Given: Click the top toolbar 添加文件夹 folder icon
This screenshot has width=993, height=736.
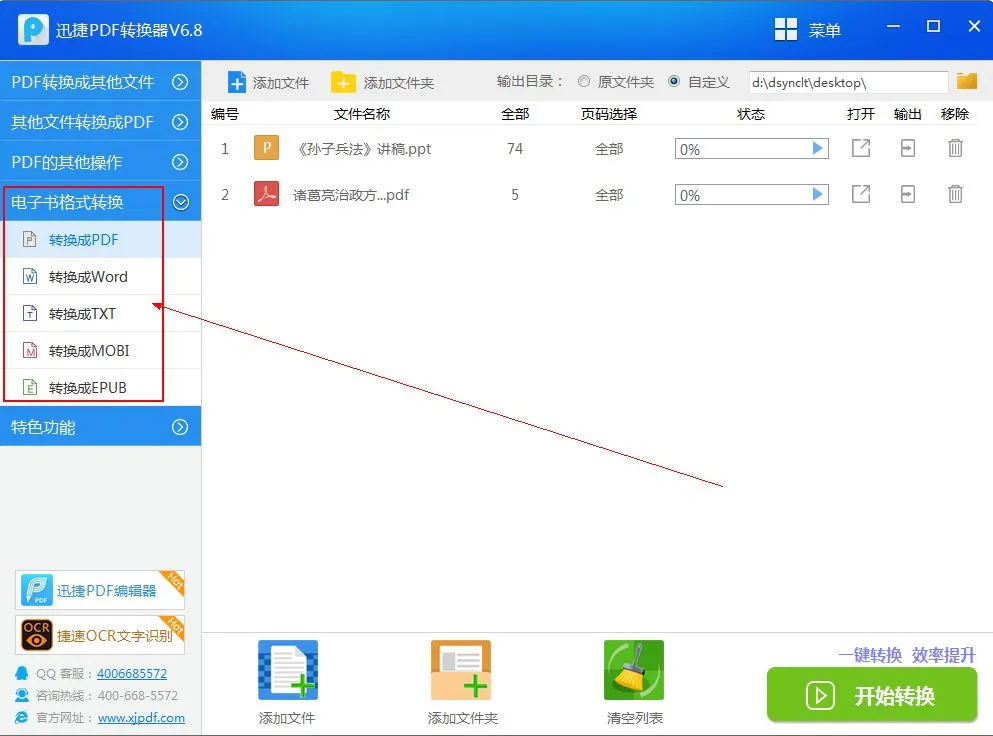Looking at the screenshot, I should click(x=343, y=82).
